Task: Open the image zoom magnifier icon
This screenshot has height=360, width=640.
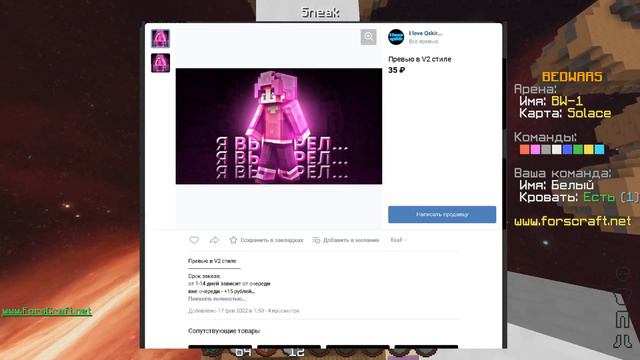Action: tap(368, 37)
